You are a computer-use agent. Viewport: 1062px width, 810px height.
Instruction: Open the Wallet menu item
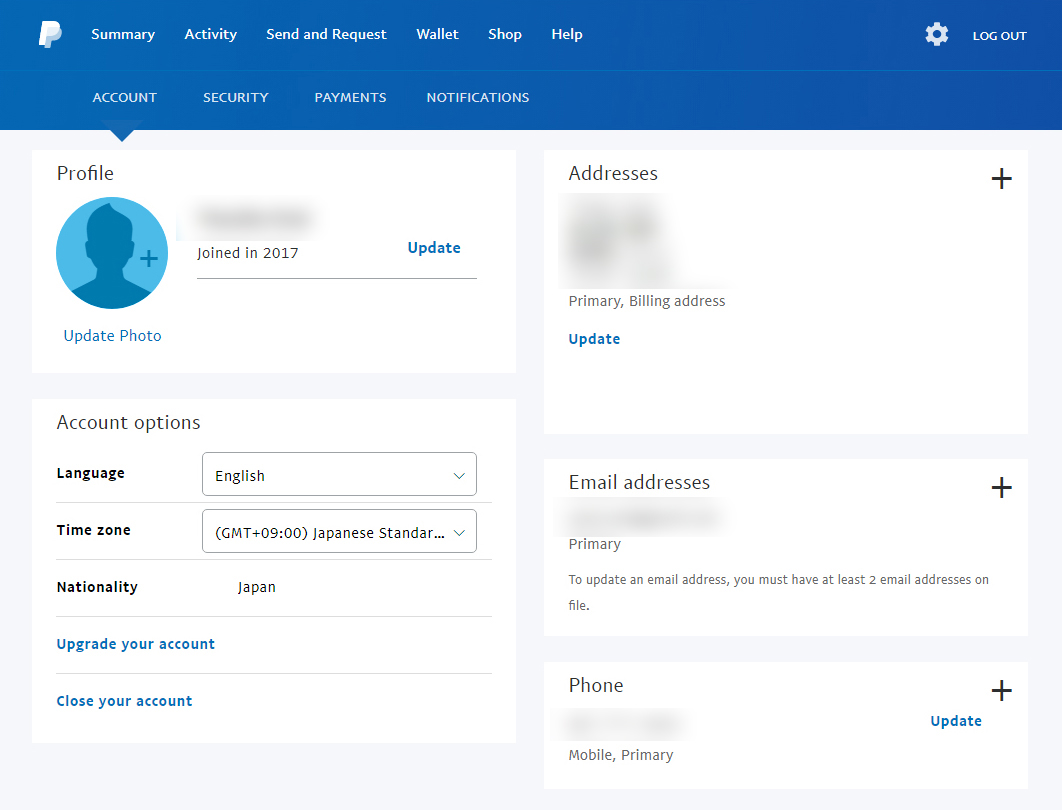(x=437, y=34)
